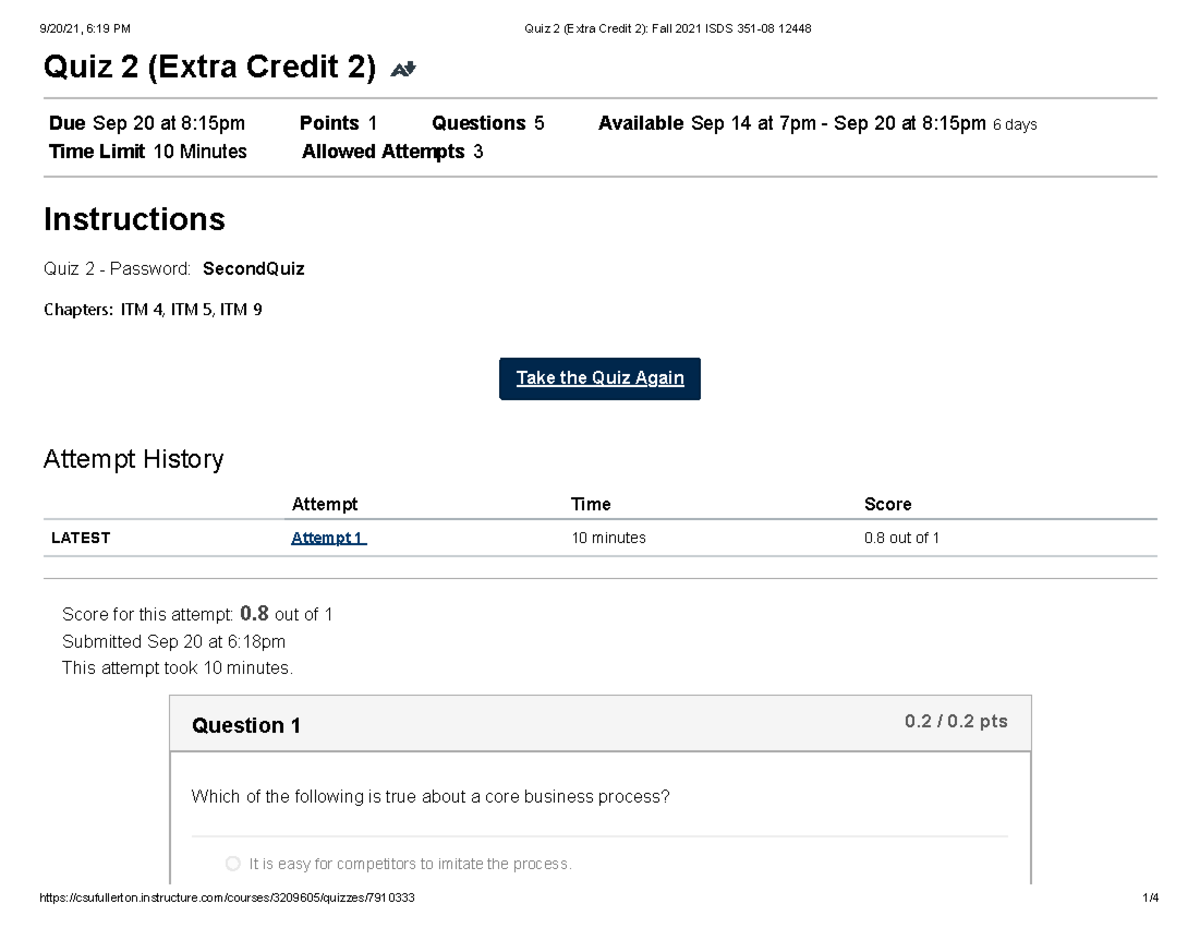Click the Instructions heading

click(x=134, y=219)
